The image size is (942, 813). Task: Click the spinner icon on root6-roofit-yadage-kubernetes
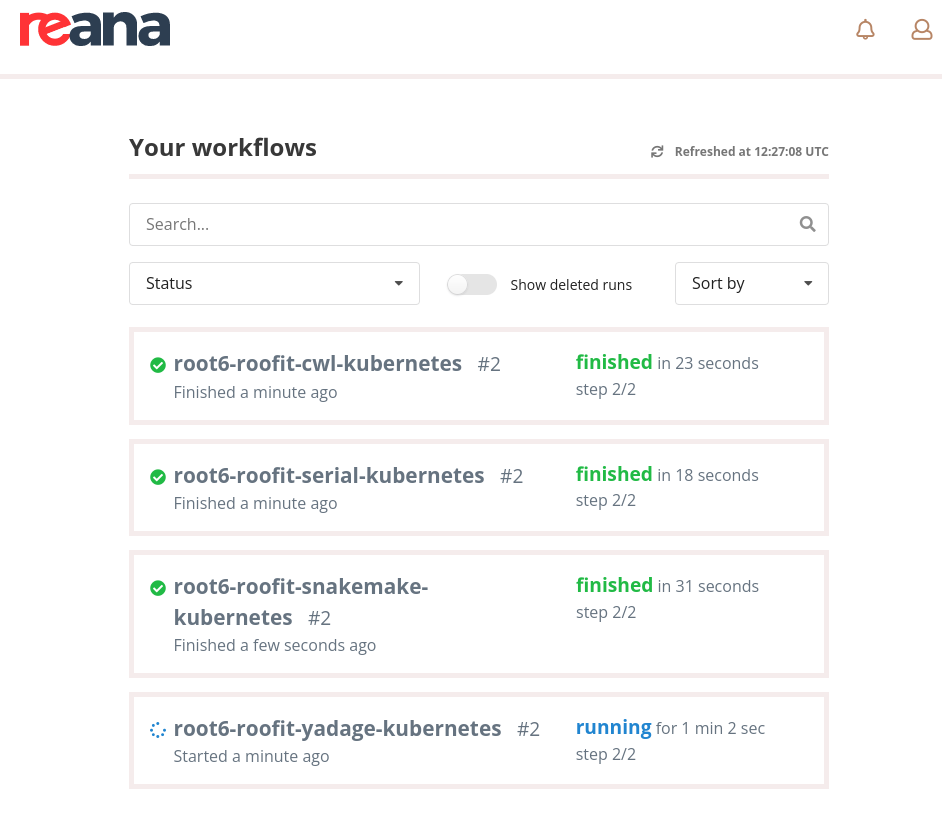pos(157,730)
